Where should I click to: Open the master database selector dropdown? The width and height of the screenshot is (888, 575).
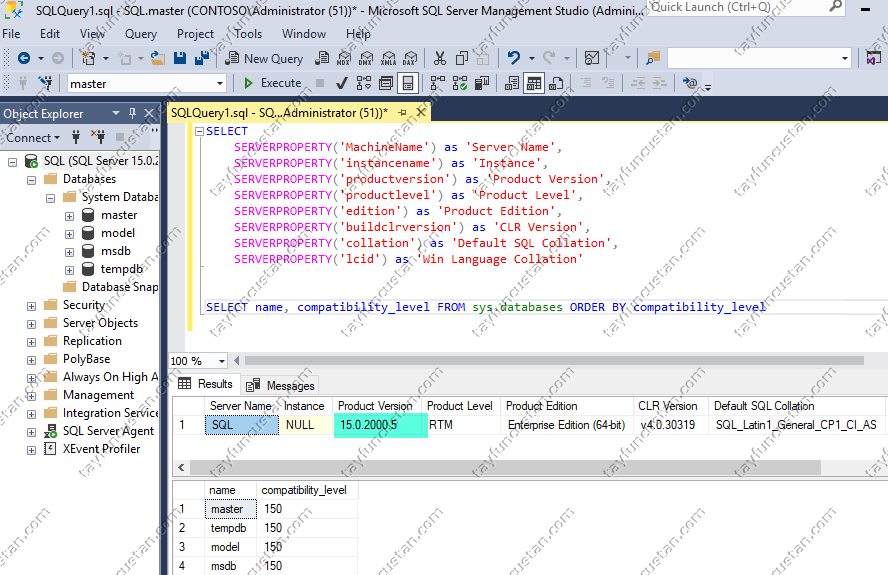(x=220, y=84)
